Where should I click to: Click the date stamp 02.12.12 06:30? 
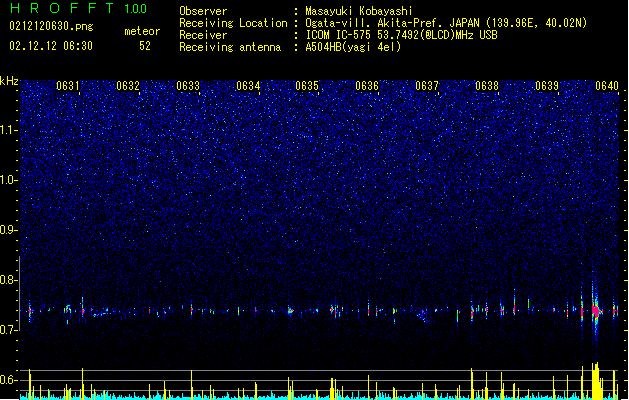51,46
